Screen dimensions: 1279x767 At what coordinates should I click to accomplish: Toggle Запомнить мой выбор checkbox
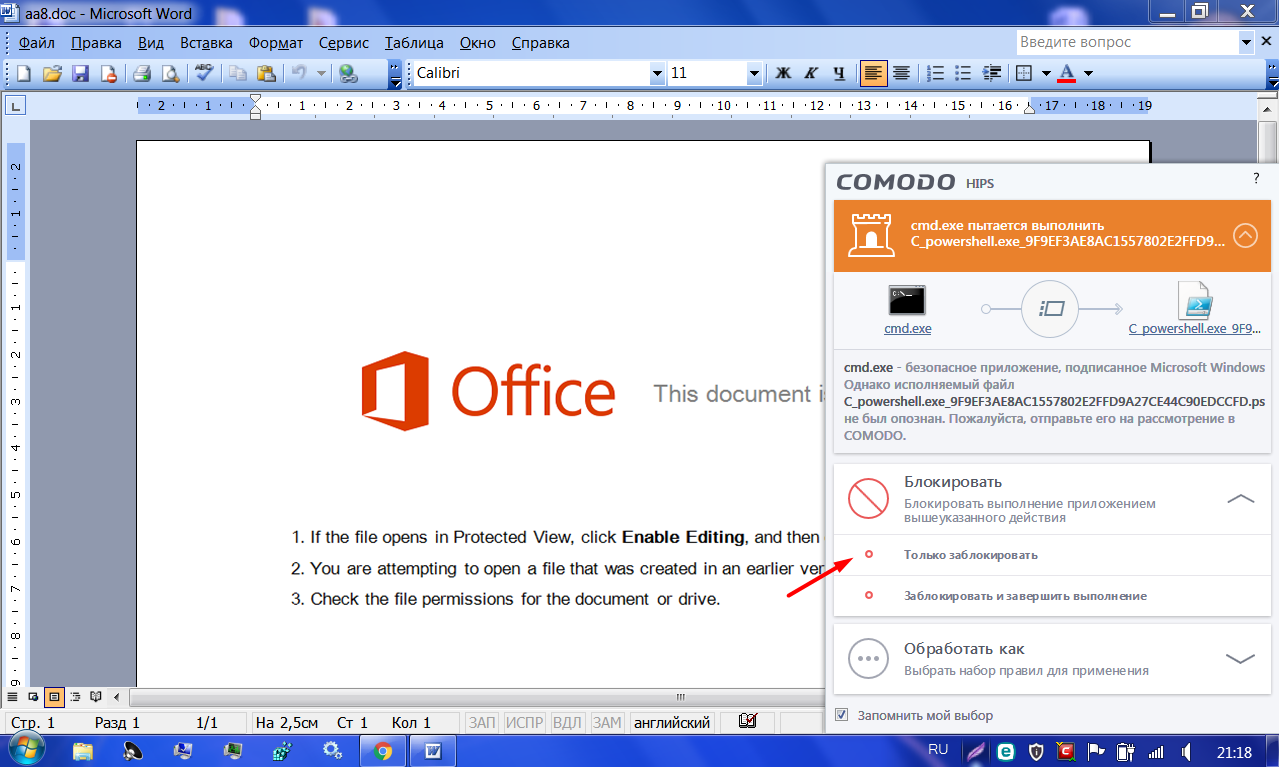842,715
